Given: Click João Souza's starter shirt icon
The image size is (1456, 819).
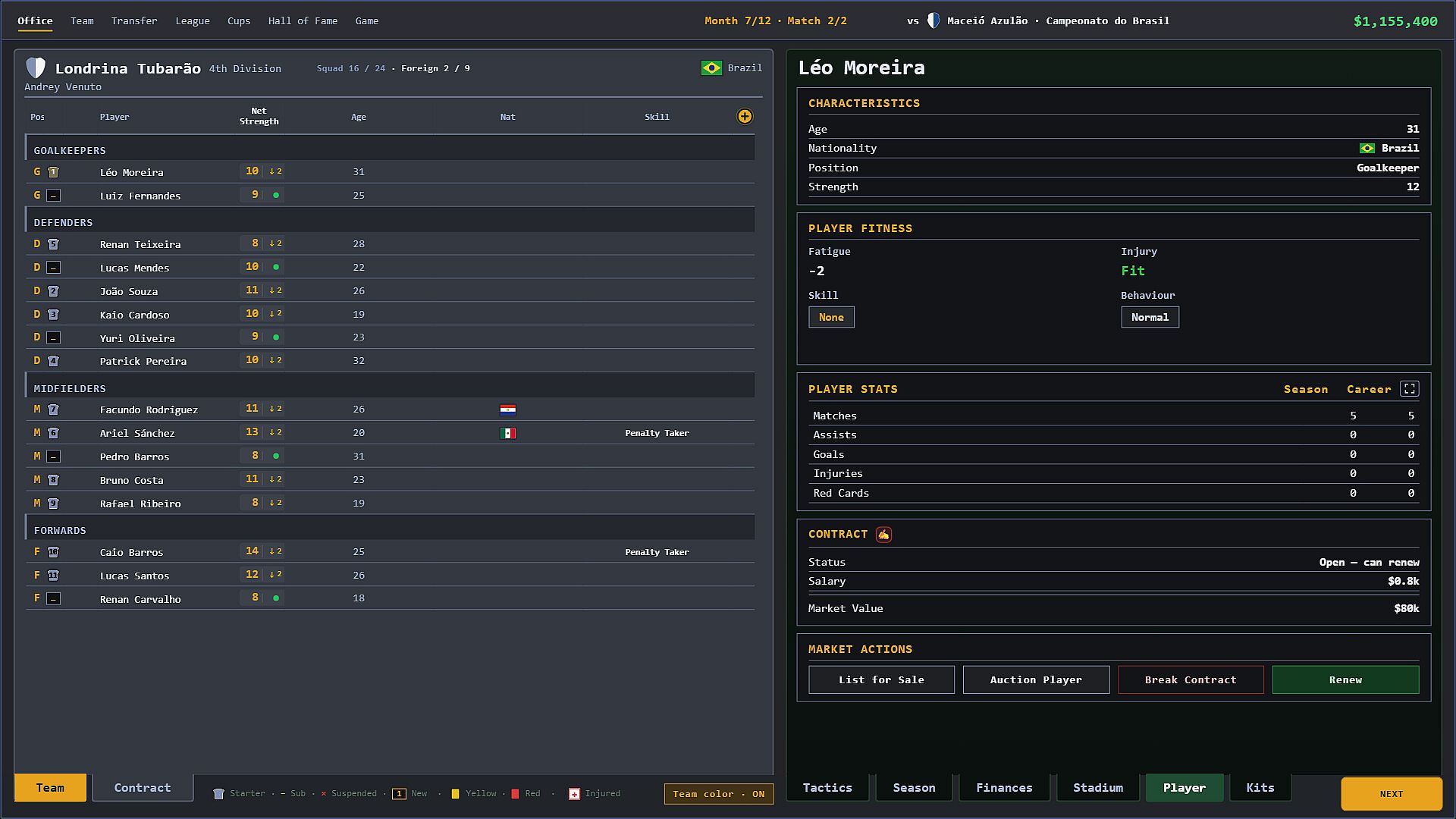Looking at the screenshot, I should (53, 291).
